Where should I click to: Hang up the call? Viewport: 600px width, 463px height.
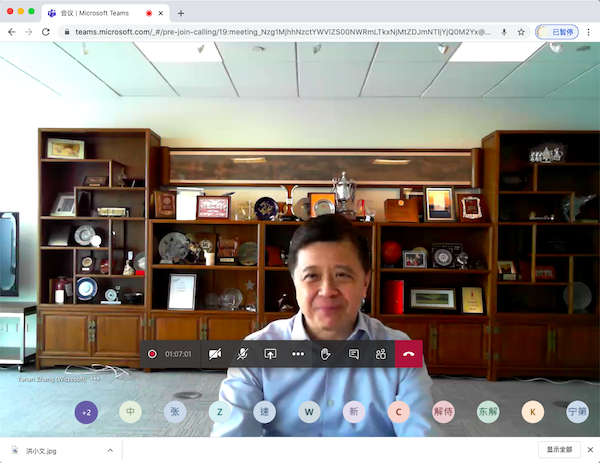(409, 354)
